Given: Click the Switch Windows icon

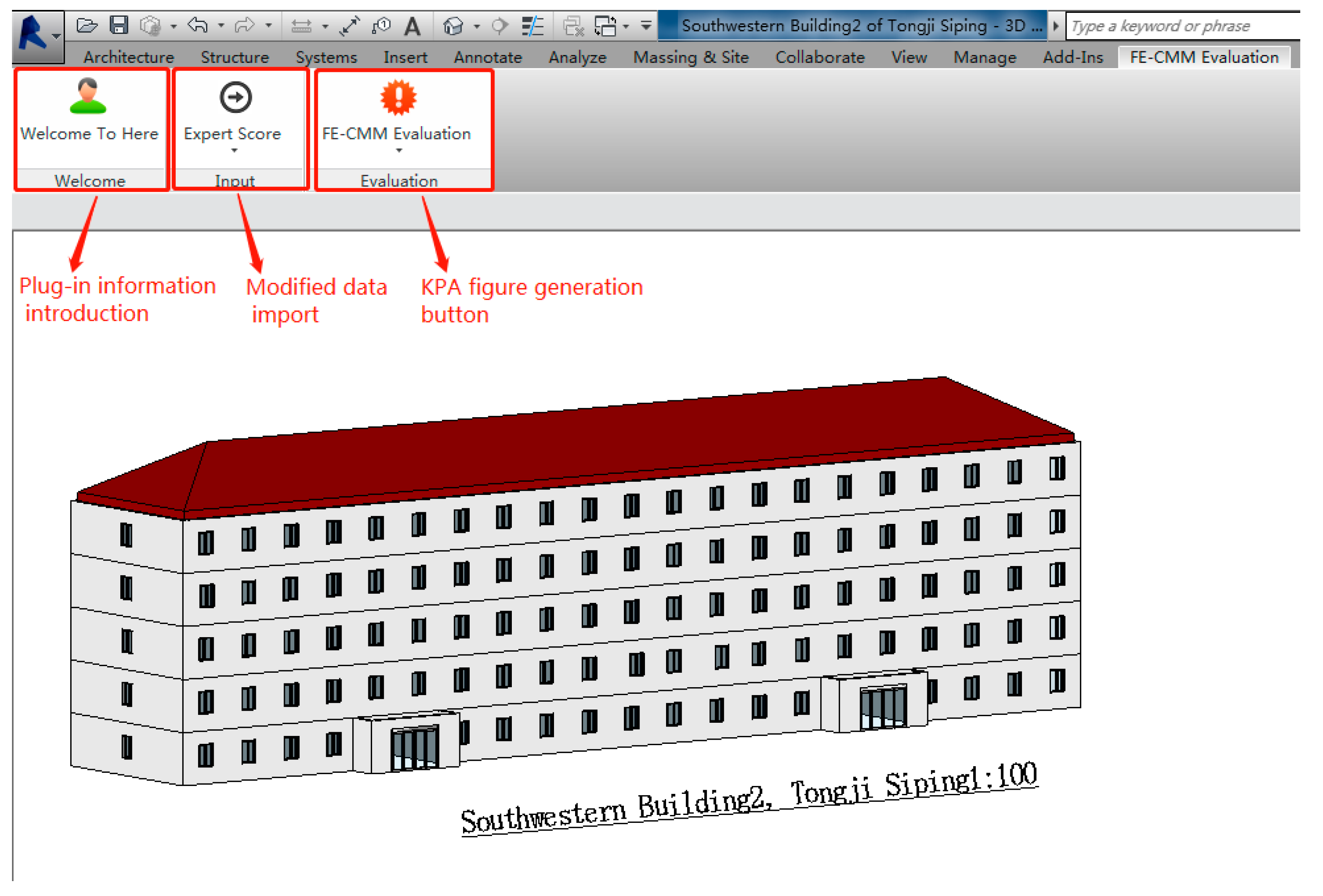Looking at the screenshot, I should click(606, 26).
